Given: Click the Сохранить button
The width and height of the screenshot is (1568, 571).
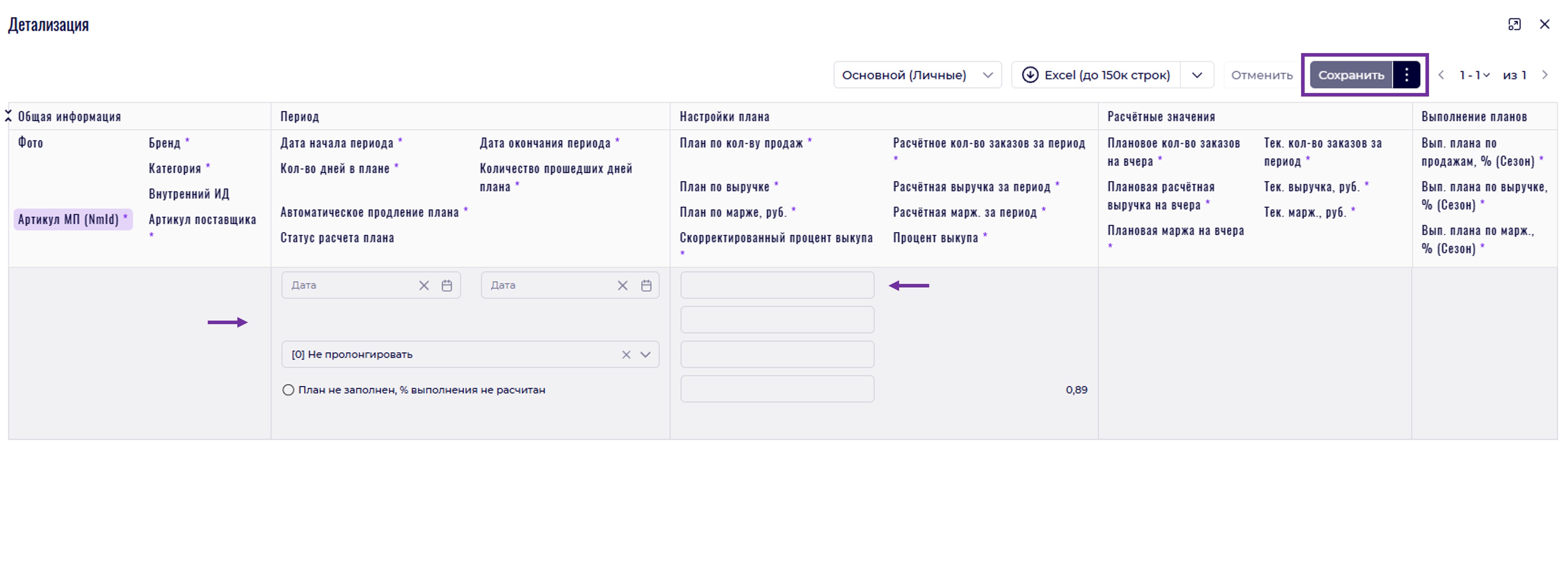Looking at the screenshot, I should pyautogui.click(x=1350, y=75).
